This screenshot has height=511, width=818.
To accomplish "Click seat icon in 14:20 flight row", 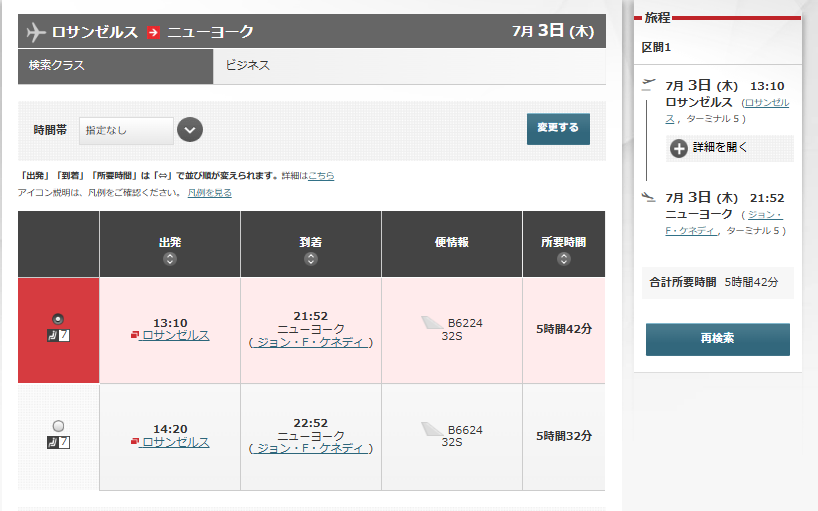I will click(58, 443).
